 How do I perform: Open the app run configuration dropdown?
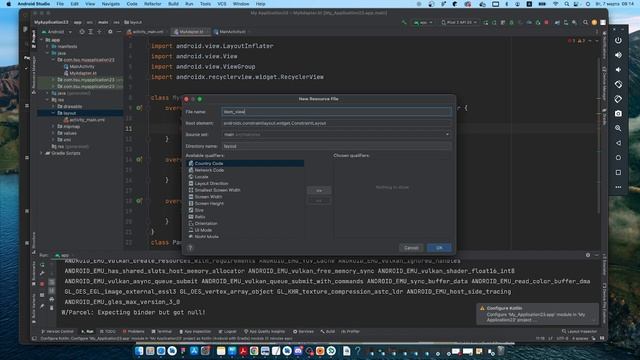422,22
